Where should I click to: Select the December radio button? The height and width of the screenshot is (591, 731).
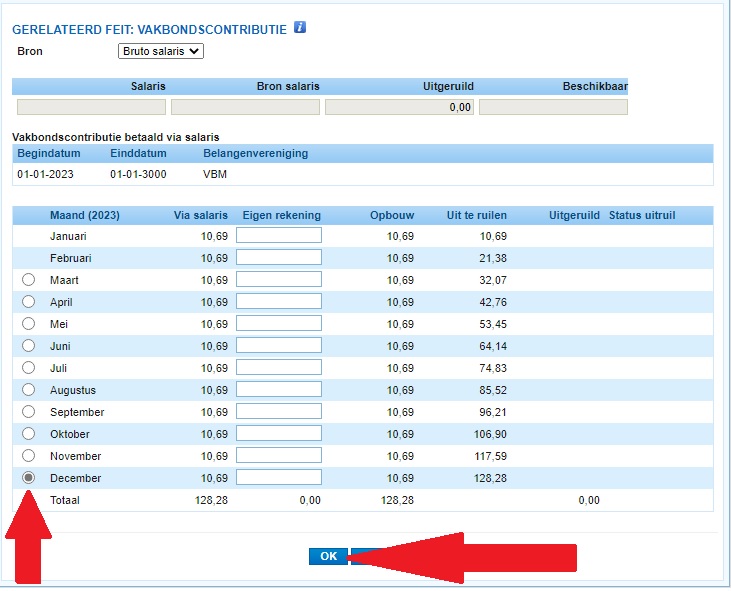pyautogui.click(x=28, y=478)
